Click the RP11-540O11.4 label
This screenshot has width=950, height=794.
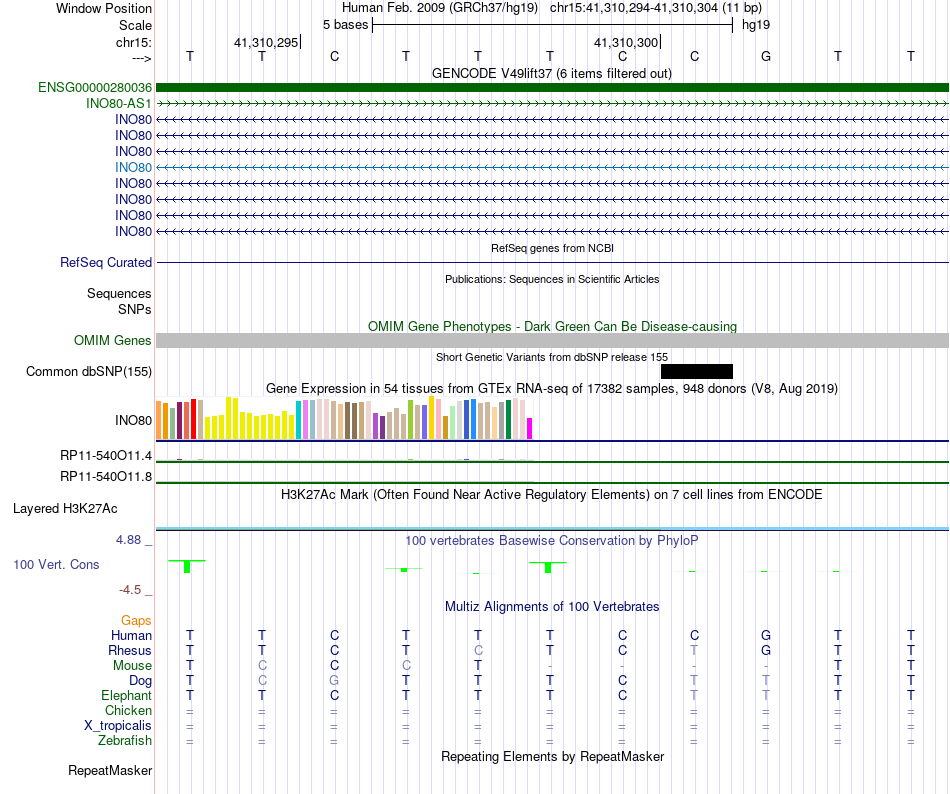click(106, 455)
